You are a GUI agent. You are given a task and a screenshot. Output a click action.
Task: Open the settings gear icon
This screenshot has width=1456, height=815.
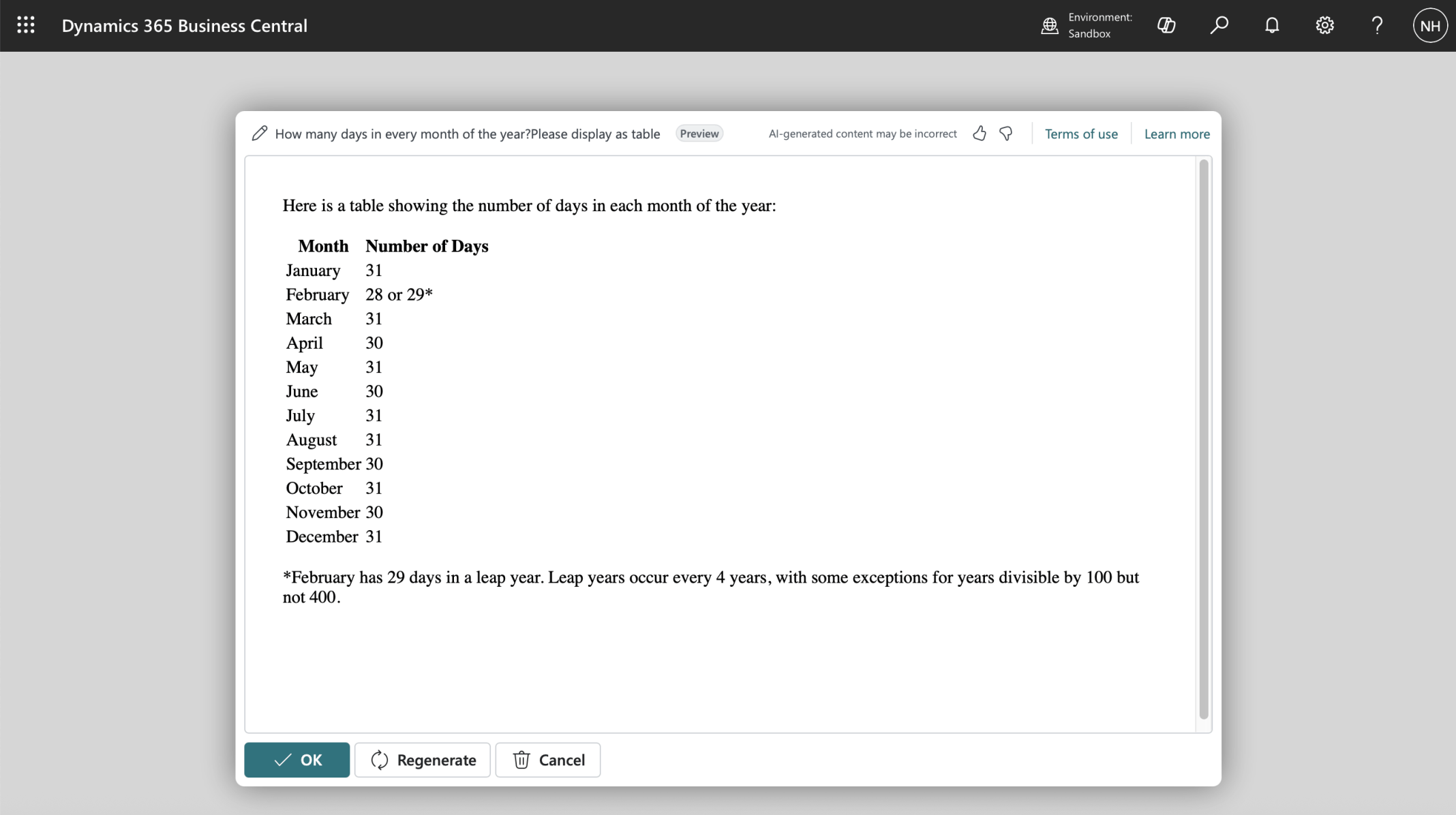tap(1324, 25)
